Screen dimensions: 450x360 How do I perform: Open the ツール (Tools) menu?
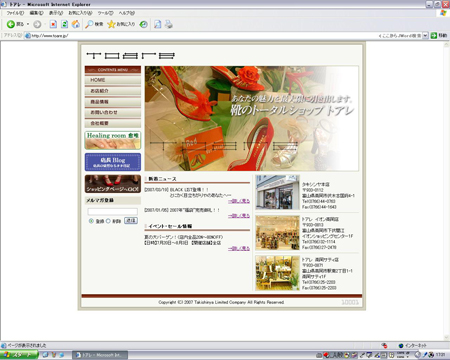point(105,13)
